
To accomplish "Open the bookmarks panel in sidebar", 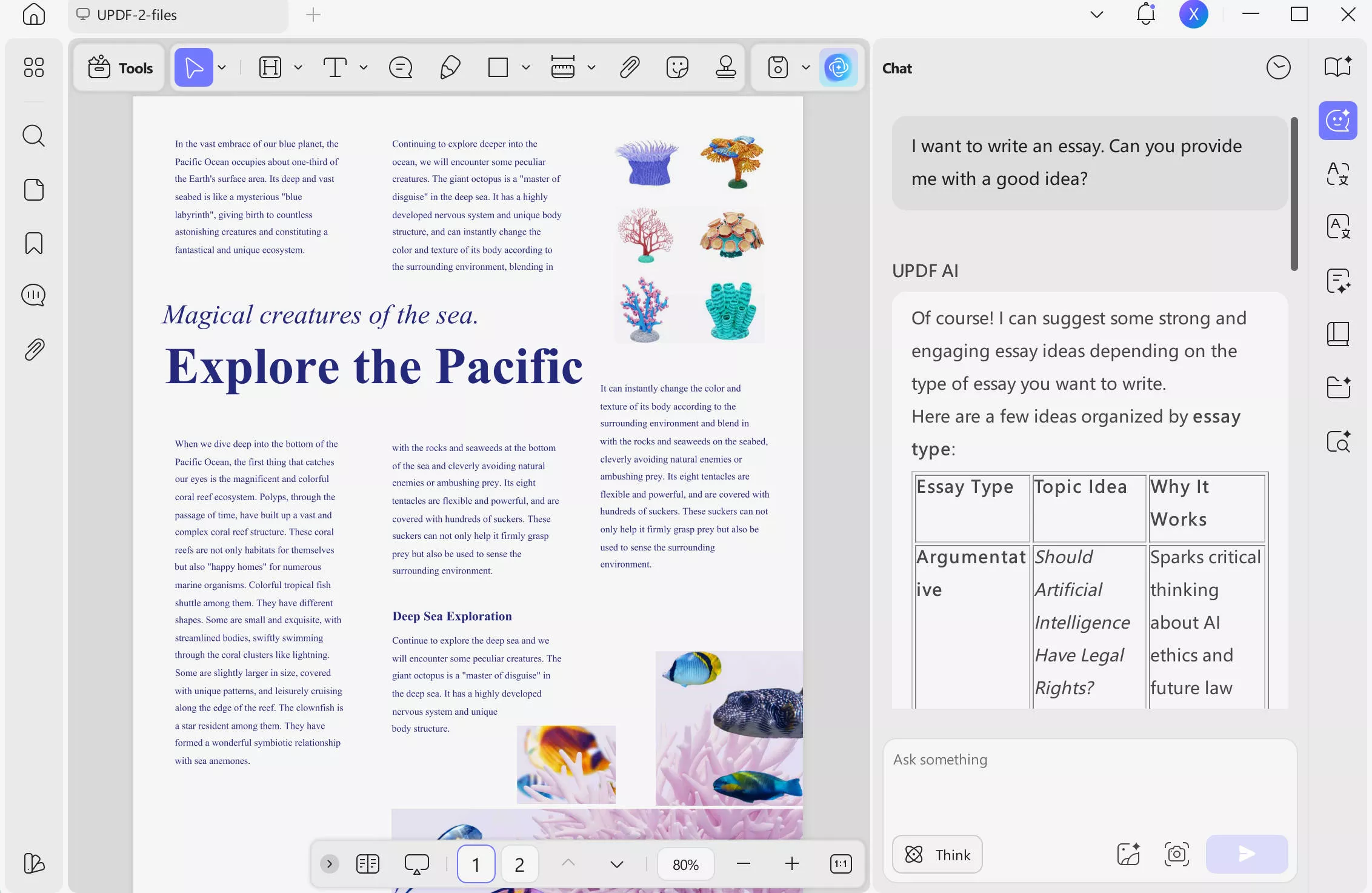I will click(x=34, y=243).
